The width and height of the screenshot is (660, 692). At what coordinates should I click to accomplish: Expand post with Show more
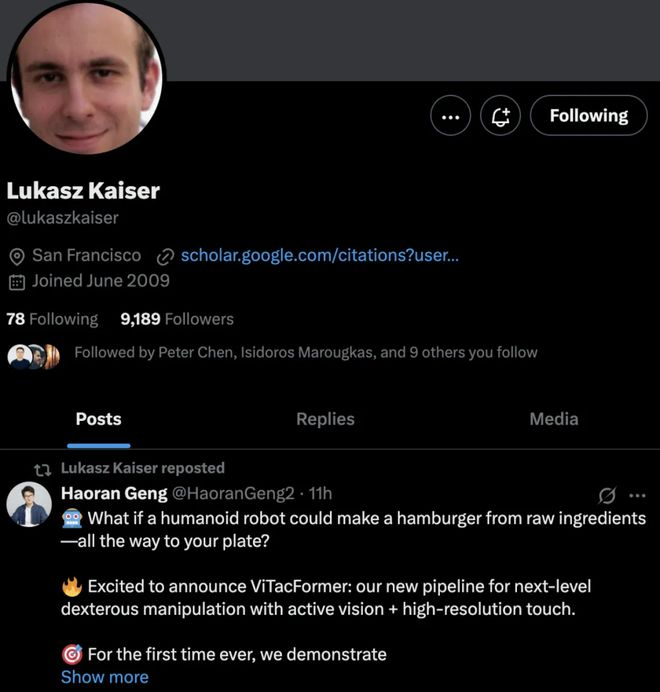(x=104, y=677)
